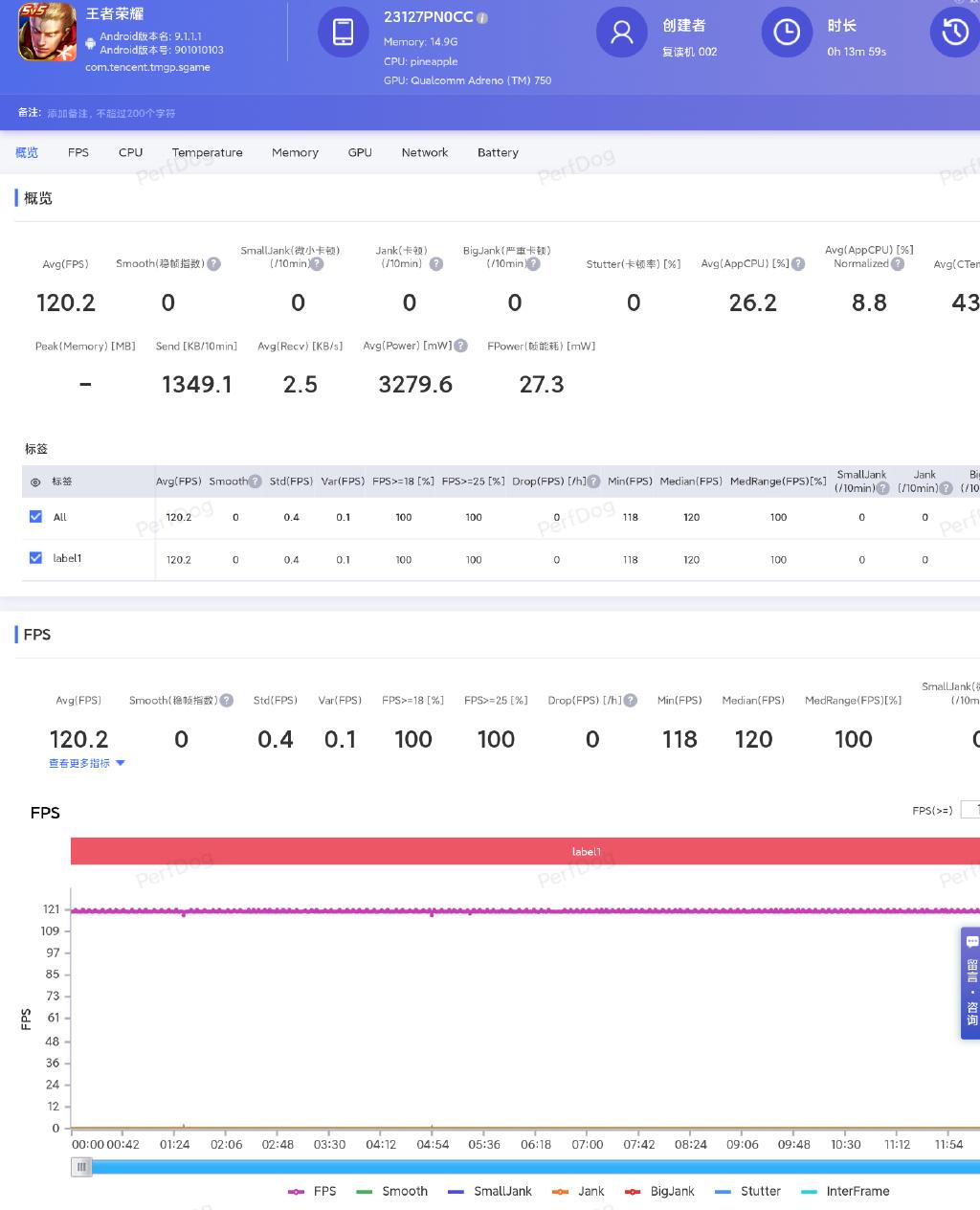Click the clock duration icon
Viewport: 980px width, 1210px height.
(x=787, y=33)
